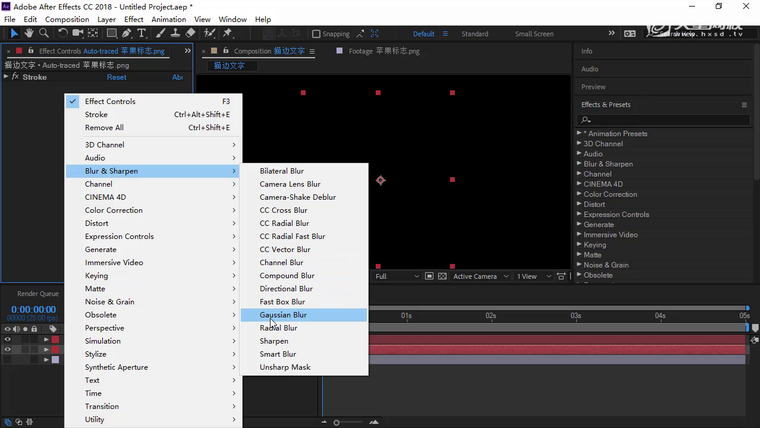Image resolution: width=760 pixels, height=428 pixels.
Task: Choose Gaussian Blur from the submenu
Action: 283,315
